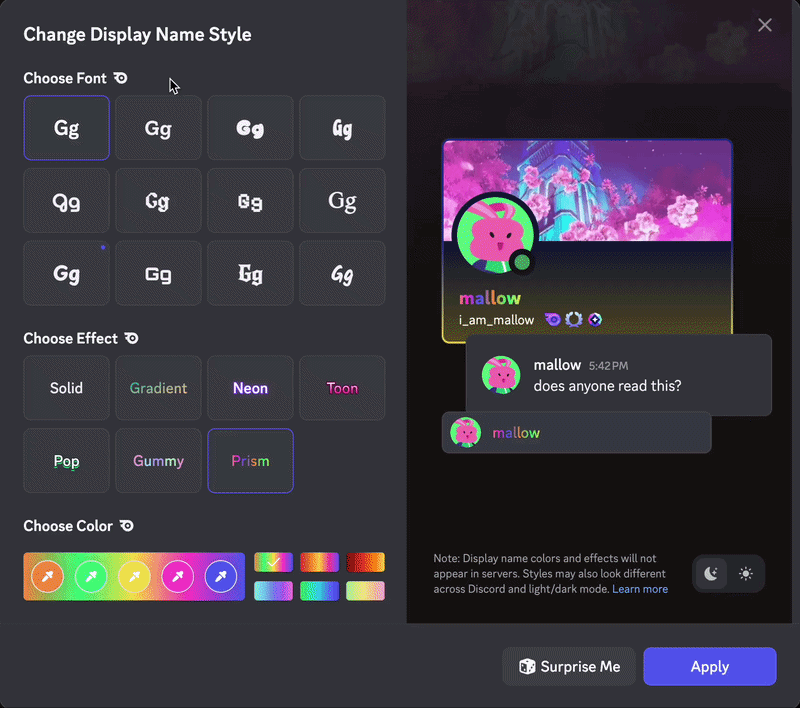Click the 5:42 PM message timestamp
The image size is (800, 708).
608,366
